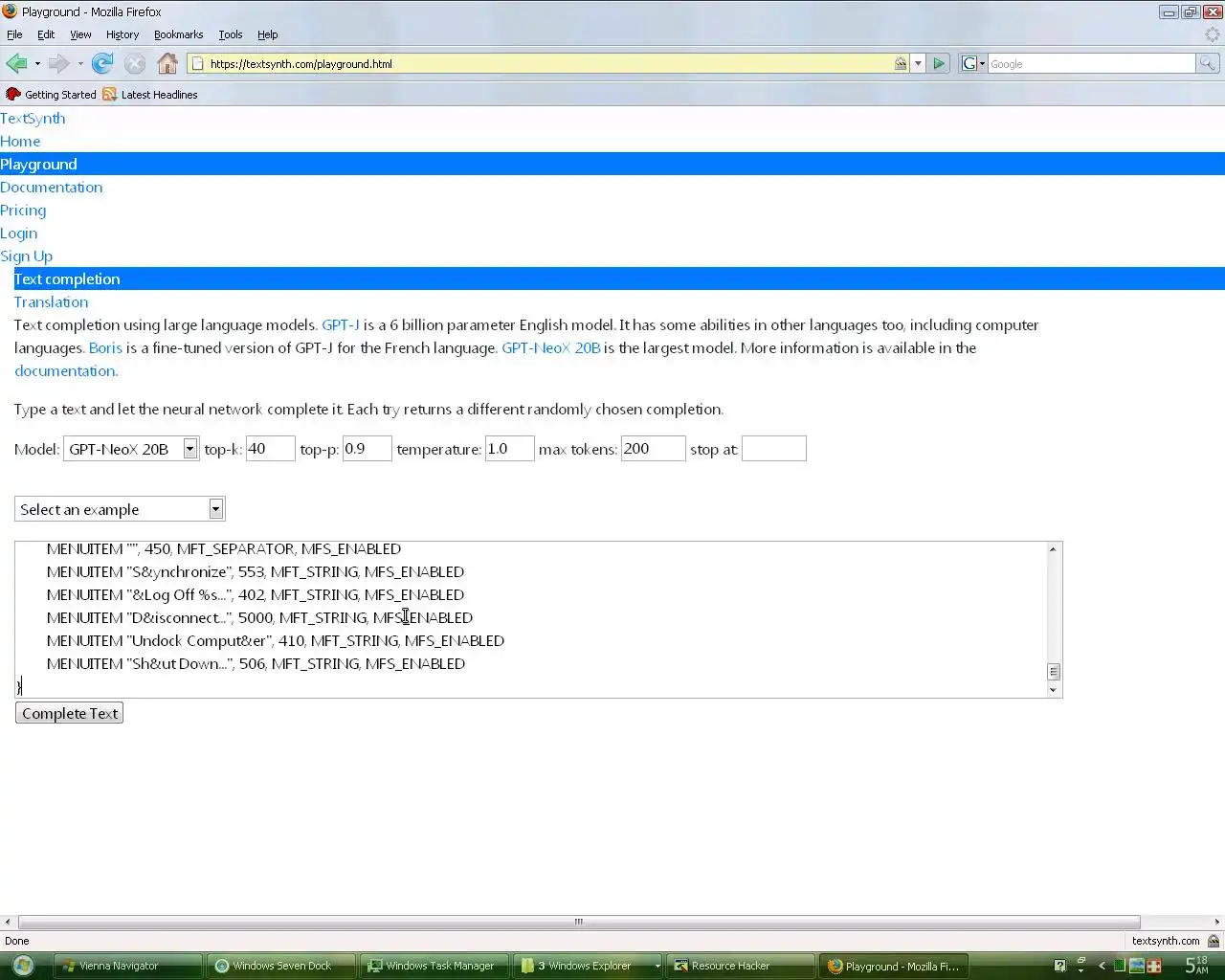Open the Login link
This screenshot has width=1225, height=980.
(x=19, y=234)
